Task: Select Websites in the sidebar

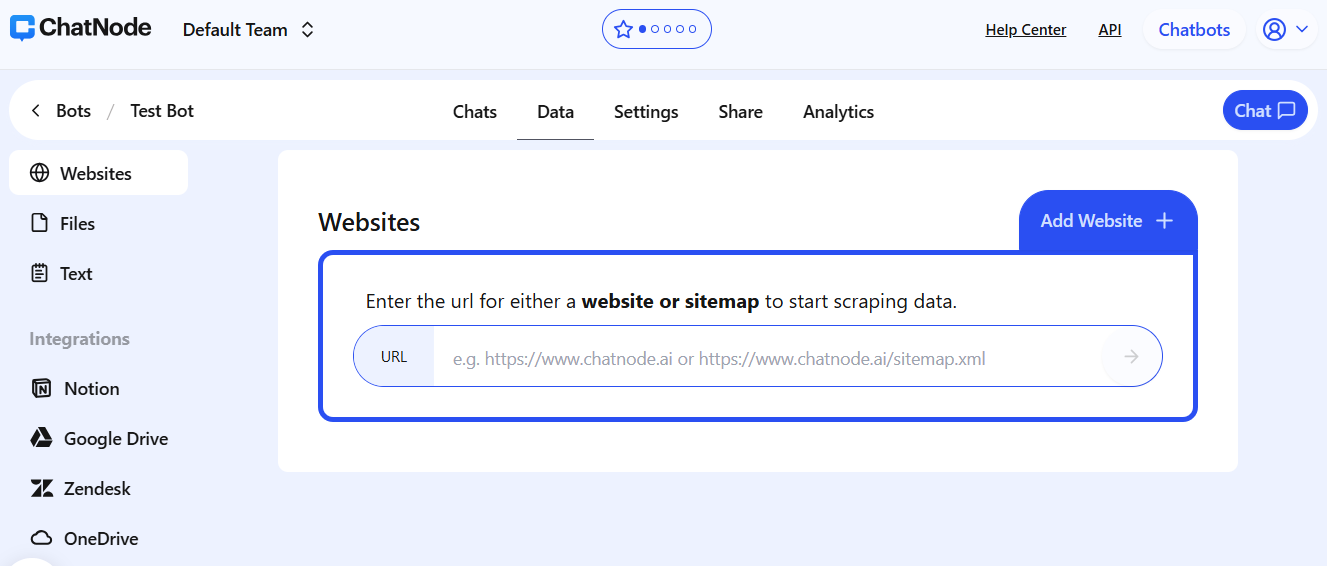Action: (99, 173)
